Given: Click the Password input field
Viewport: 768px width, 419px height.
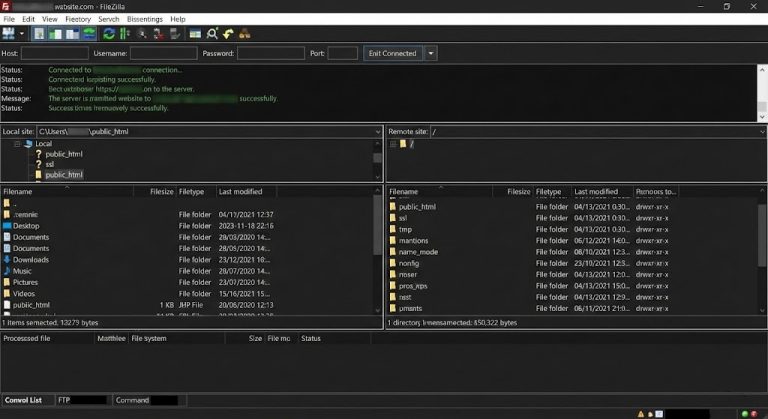Looking at the screenshot, I should click(x=271, y=53).
